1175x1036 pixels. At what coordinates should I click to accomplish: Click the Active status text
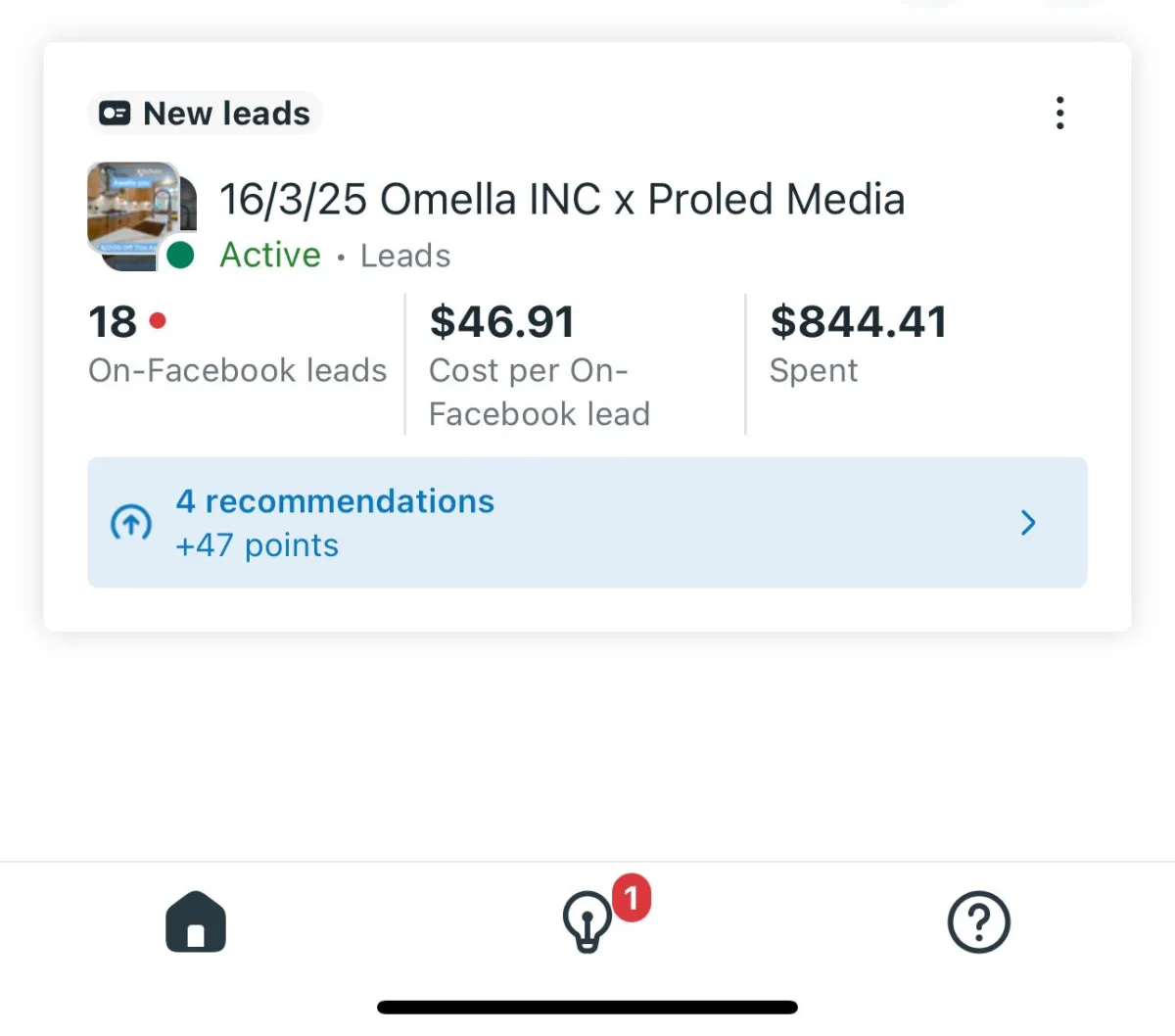(x=270, y=256)
